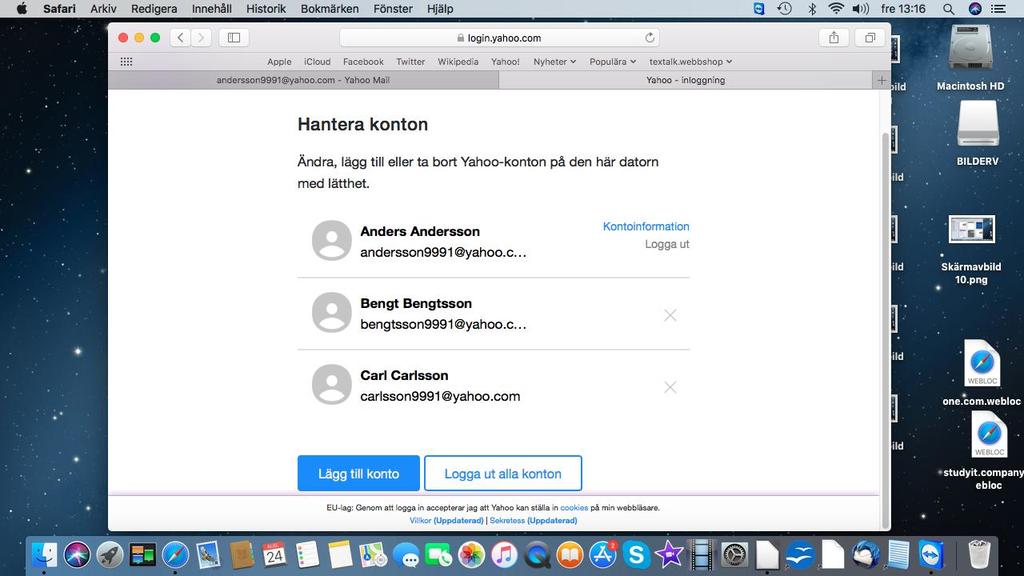Open Mission Control from the Dock
The image size is (1024, 576).
point(142,555)
